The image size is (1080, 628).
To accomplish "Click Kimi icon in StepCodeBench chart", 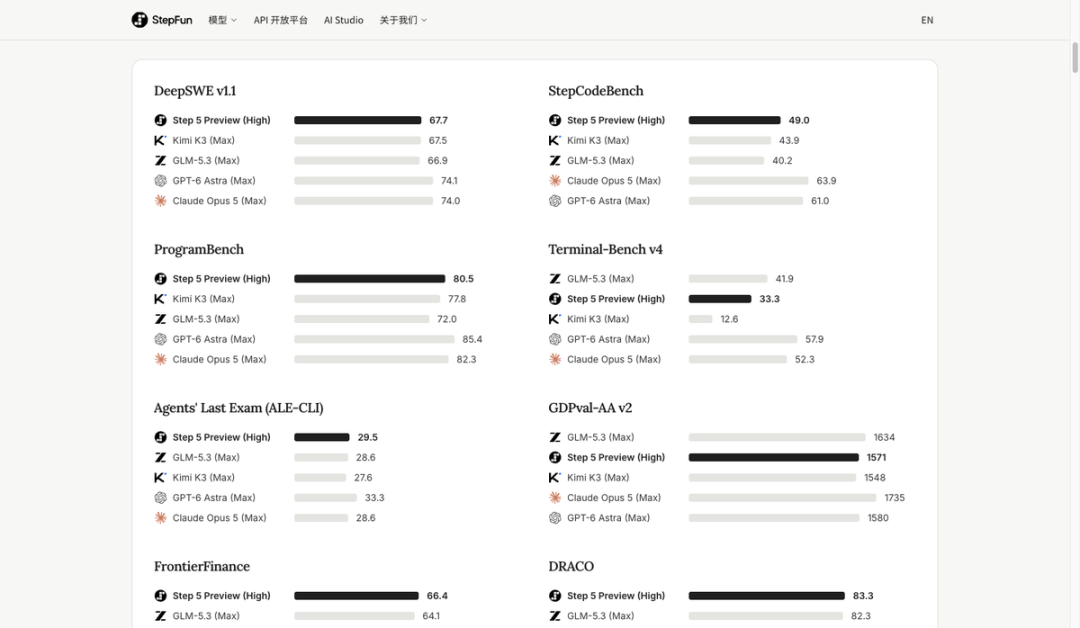I will pyautogui.click(x=555, y=140).
